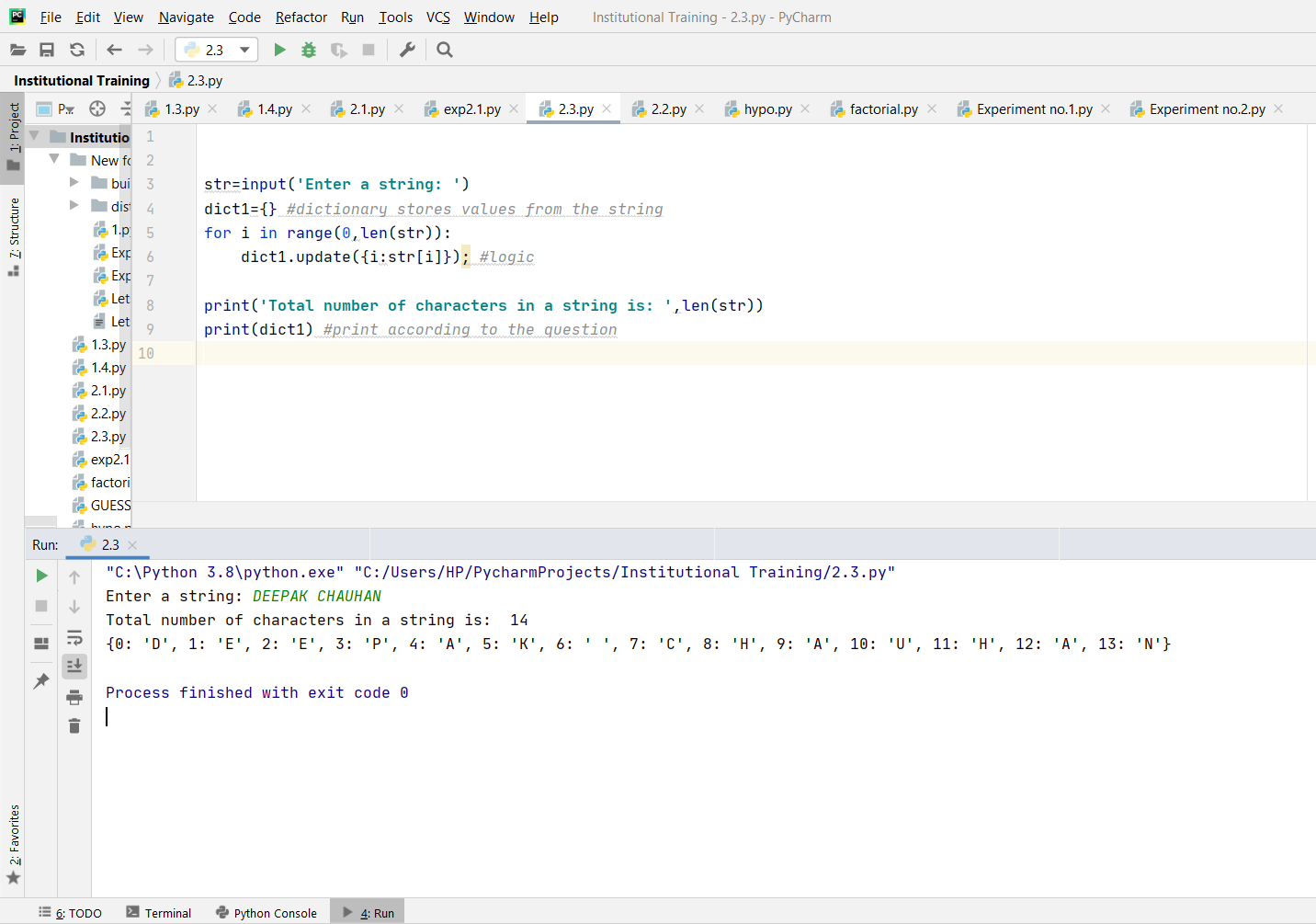Run the 2.3 configuration via green Run arrow
This screenshot has height=924, width=1316.
[x=280, y=50]
